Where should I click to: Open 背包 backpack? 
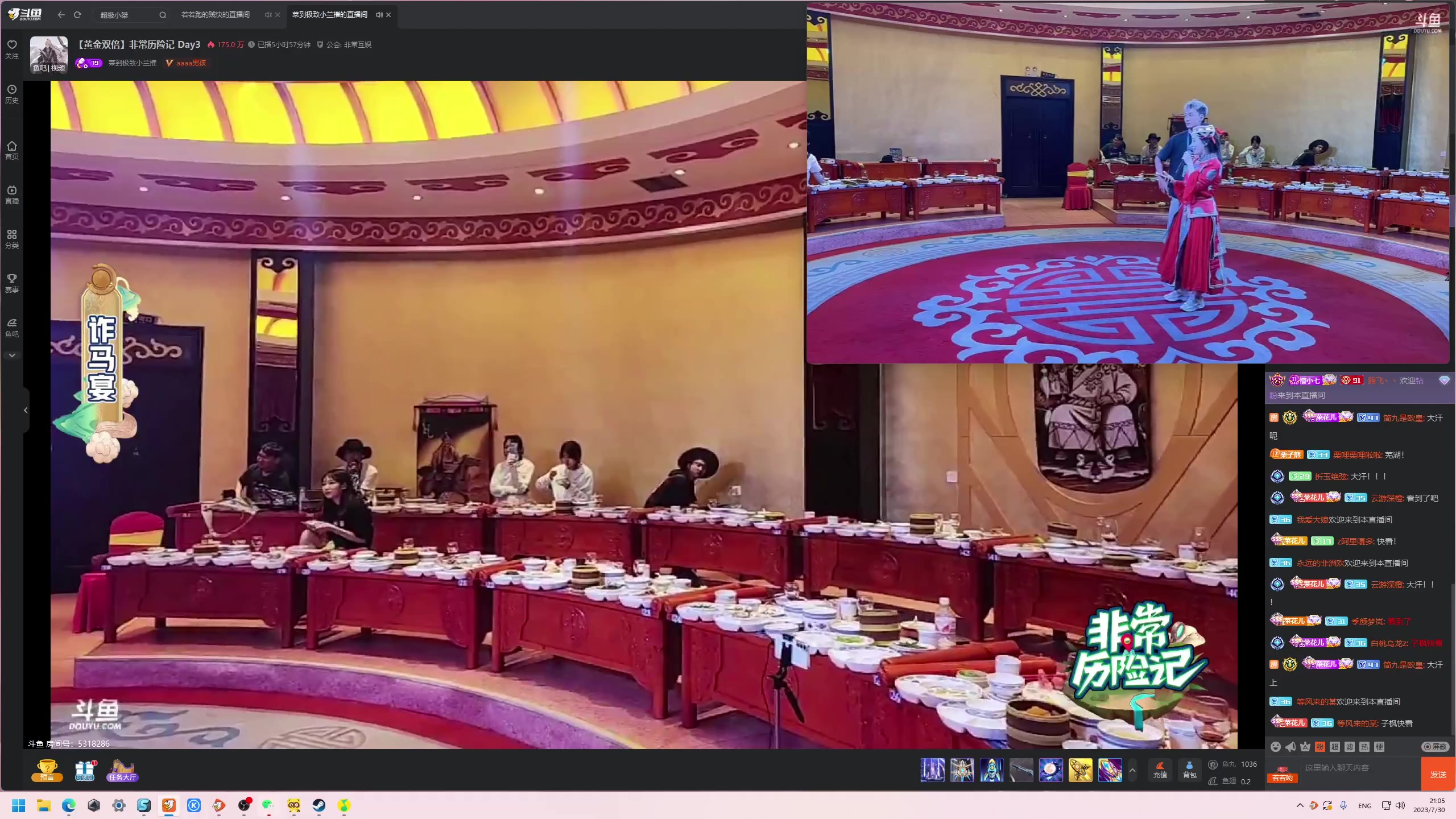pyautogui.click(x=1190, y=770)
